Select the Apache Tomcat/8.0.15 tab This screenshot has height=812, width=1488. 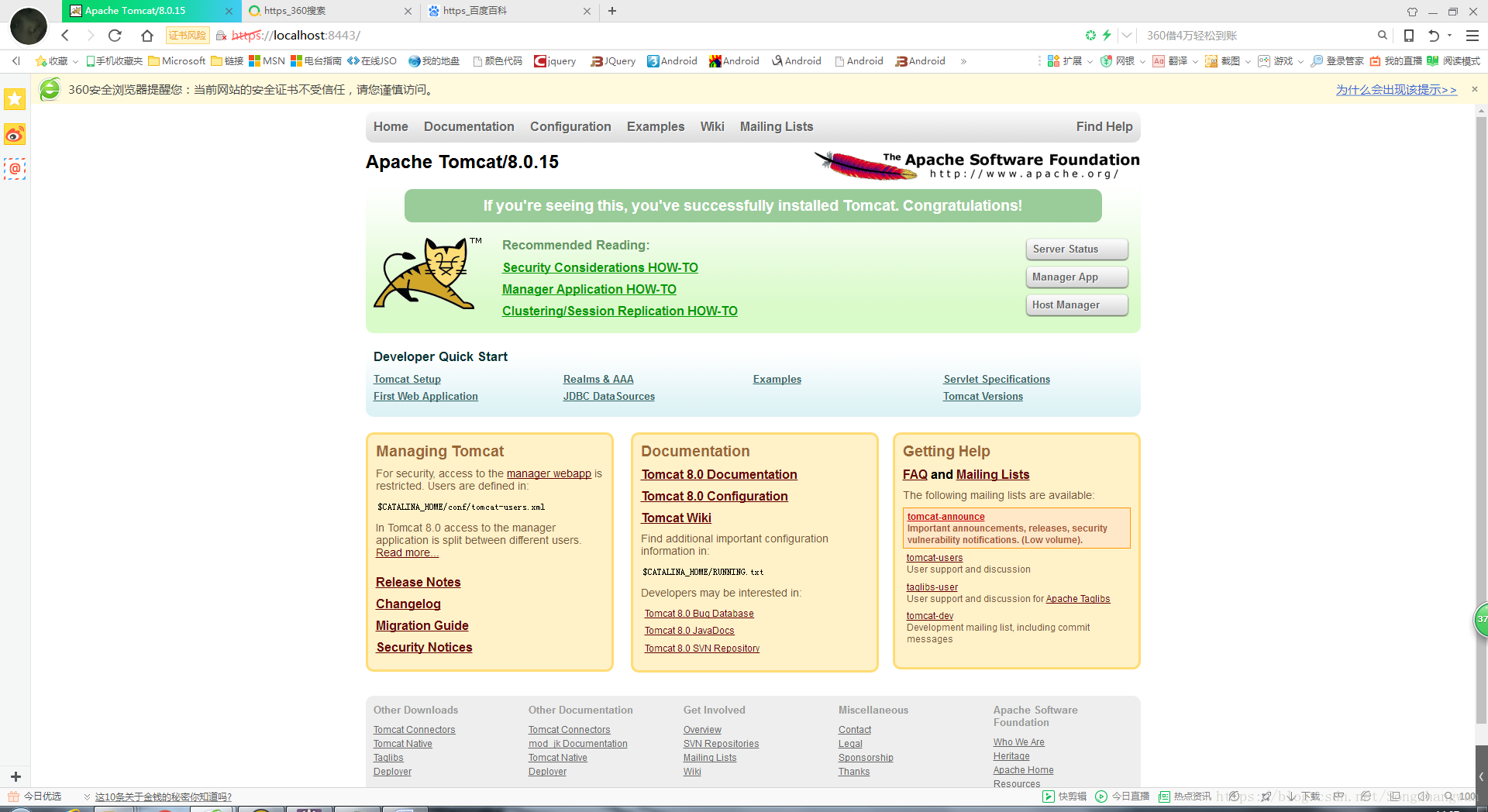pyautogui.click(x=151, y=11)
